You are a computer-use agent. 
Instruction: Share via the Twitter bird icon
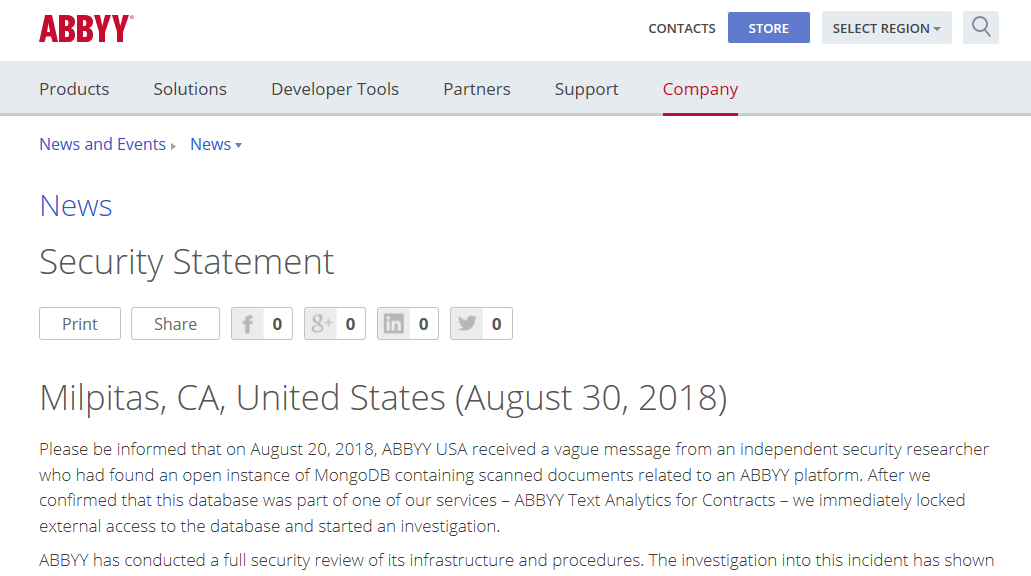(x=467, y=324)
